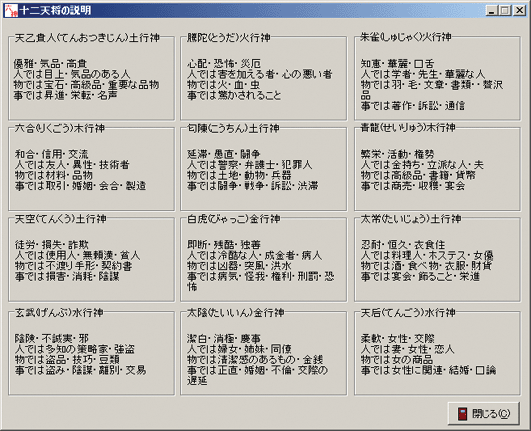Select the 天空 土行神 group box

click(x=91, y=258)
